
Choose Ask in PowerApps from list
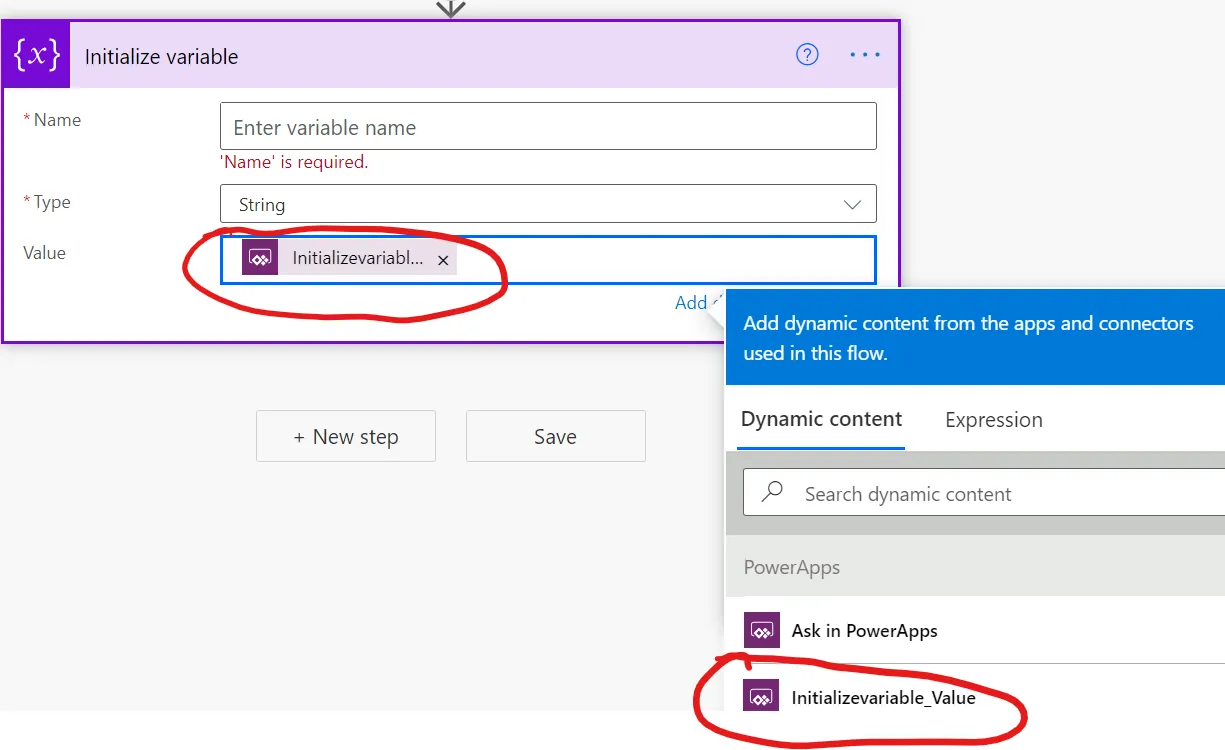coord(864,631)
